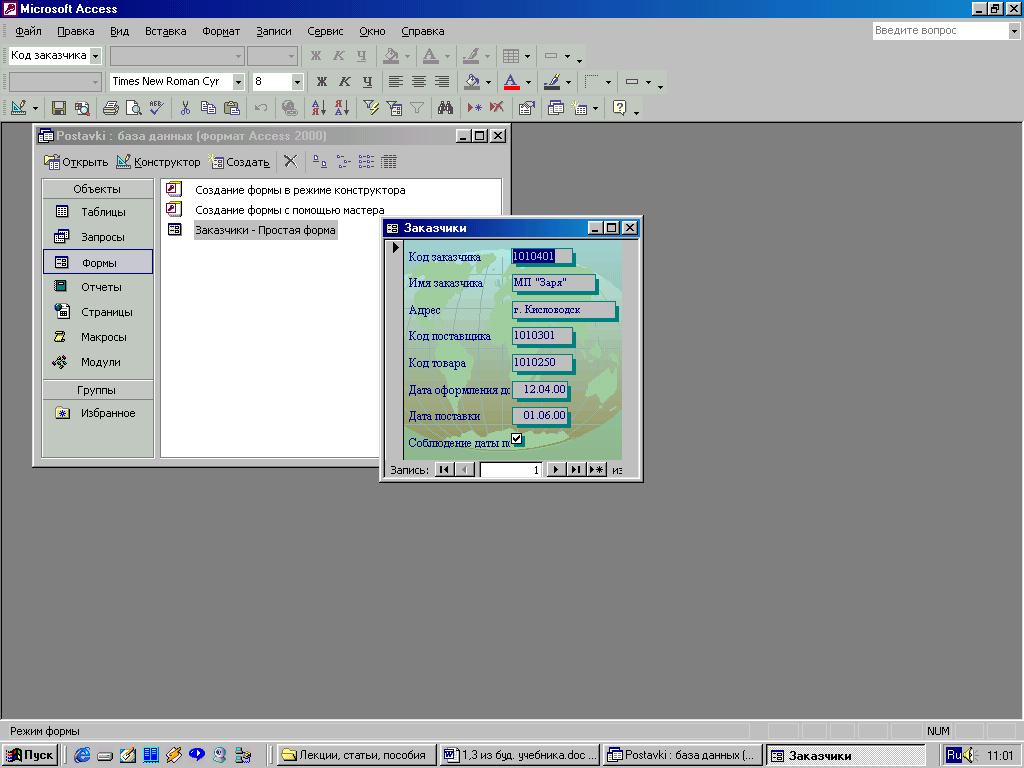Screen dimensions: 1024x768
Task: Open the Записи menu
Action: [x=274, y=31]
